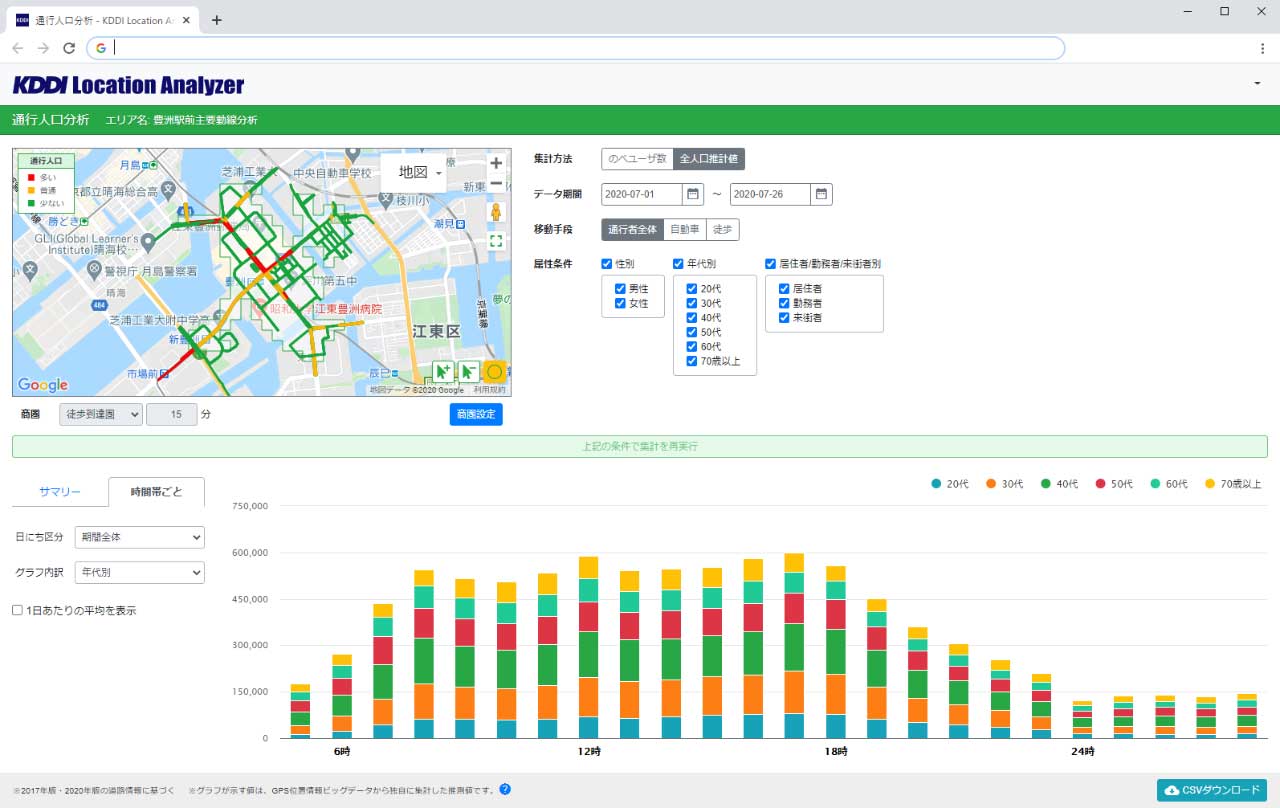Select 通行者全体 movement mode
The image size is (1280, 808).
coord(632,229)
